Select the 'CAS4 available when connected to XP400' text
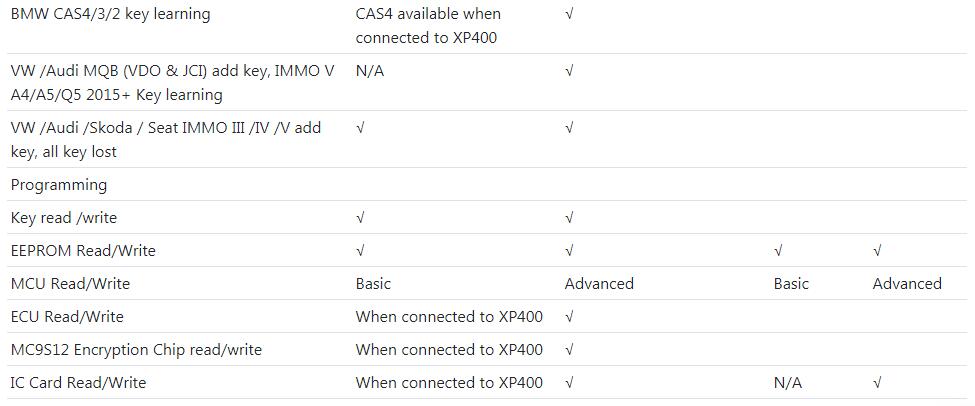The image size is (975, 406). point(428,25)
